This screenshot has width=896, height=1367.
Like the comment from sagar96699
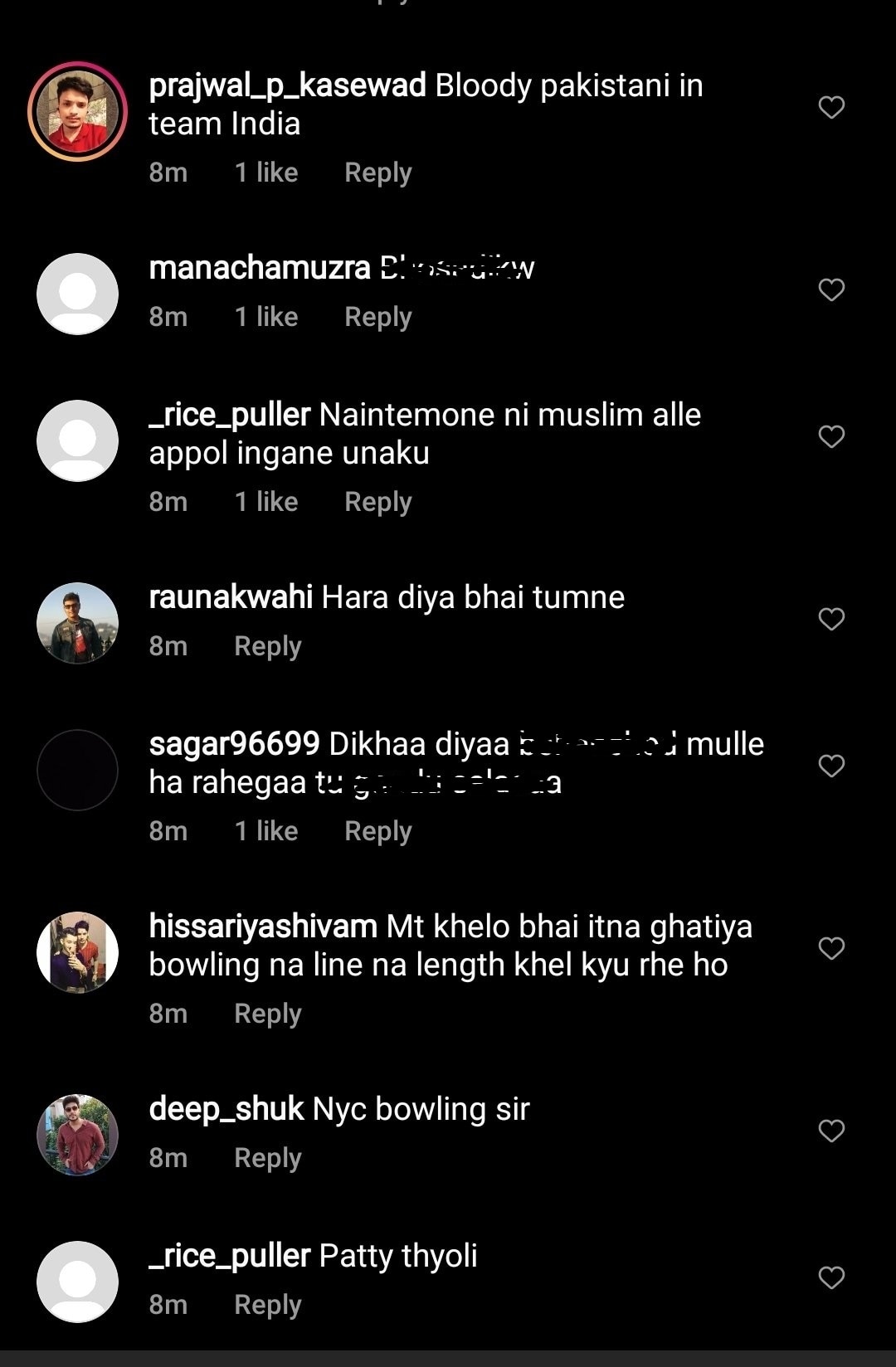point(831,766)
